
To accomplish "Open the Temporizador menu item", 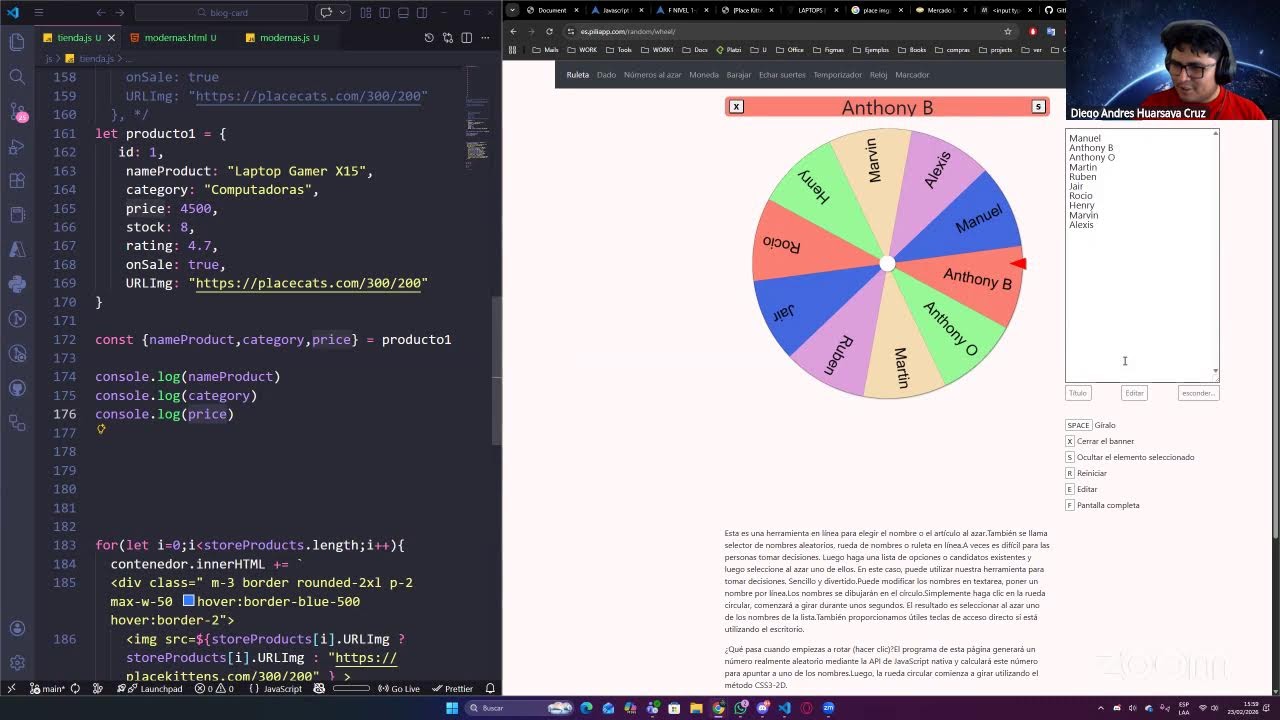I will click(837, 75).
